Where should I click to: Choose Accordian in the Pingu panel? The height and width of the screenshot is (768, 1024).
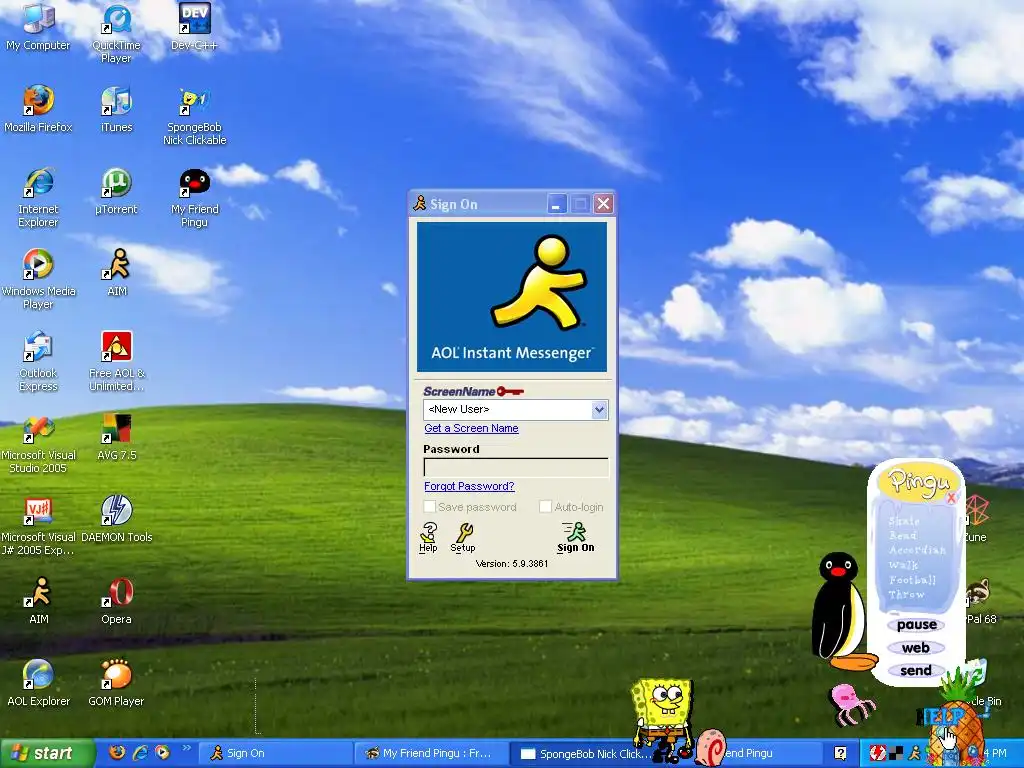(x=917, y=550)
